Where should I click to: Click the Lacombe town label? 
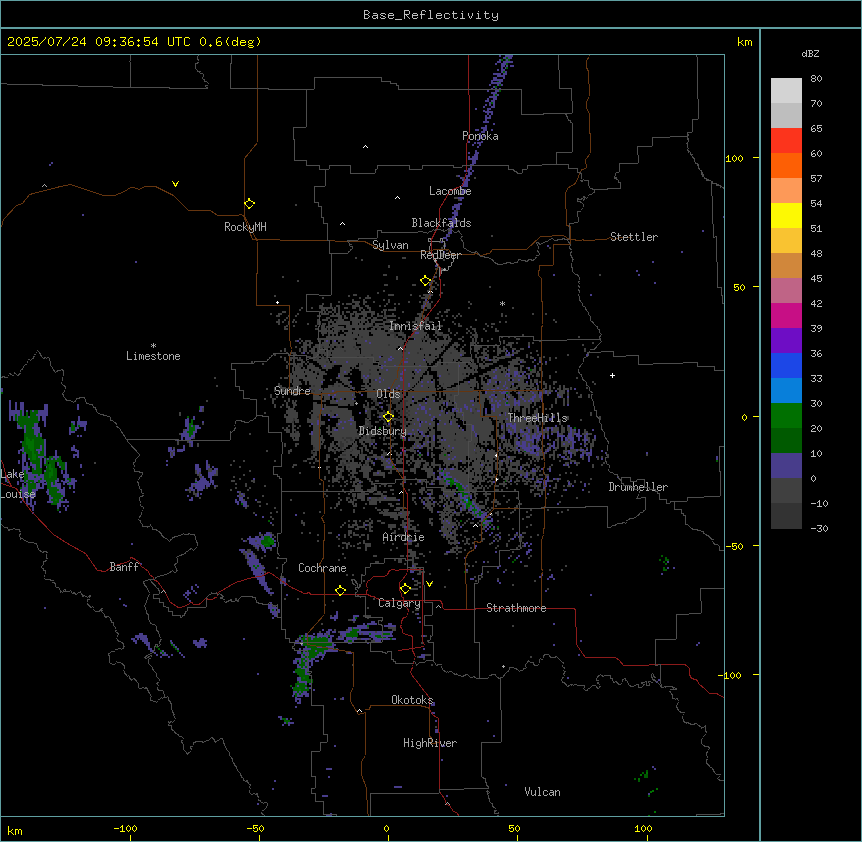[x=450, y=191]
